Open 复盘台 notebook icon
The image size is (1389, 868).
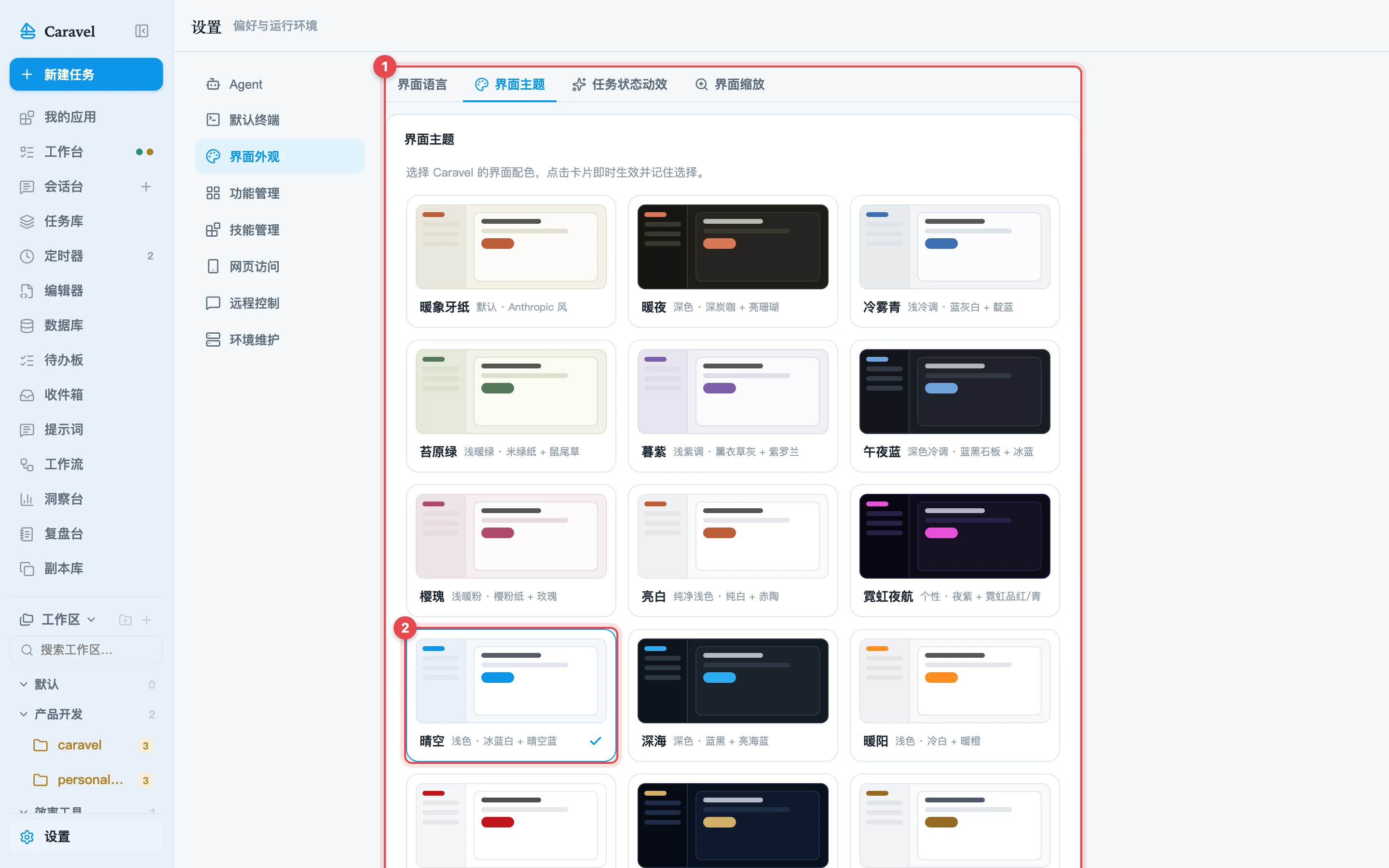[x=27, y=534]
